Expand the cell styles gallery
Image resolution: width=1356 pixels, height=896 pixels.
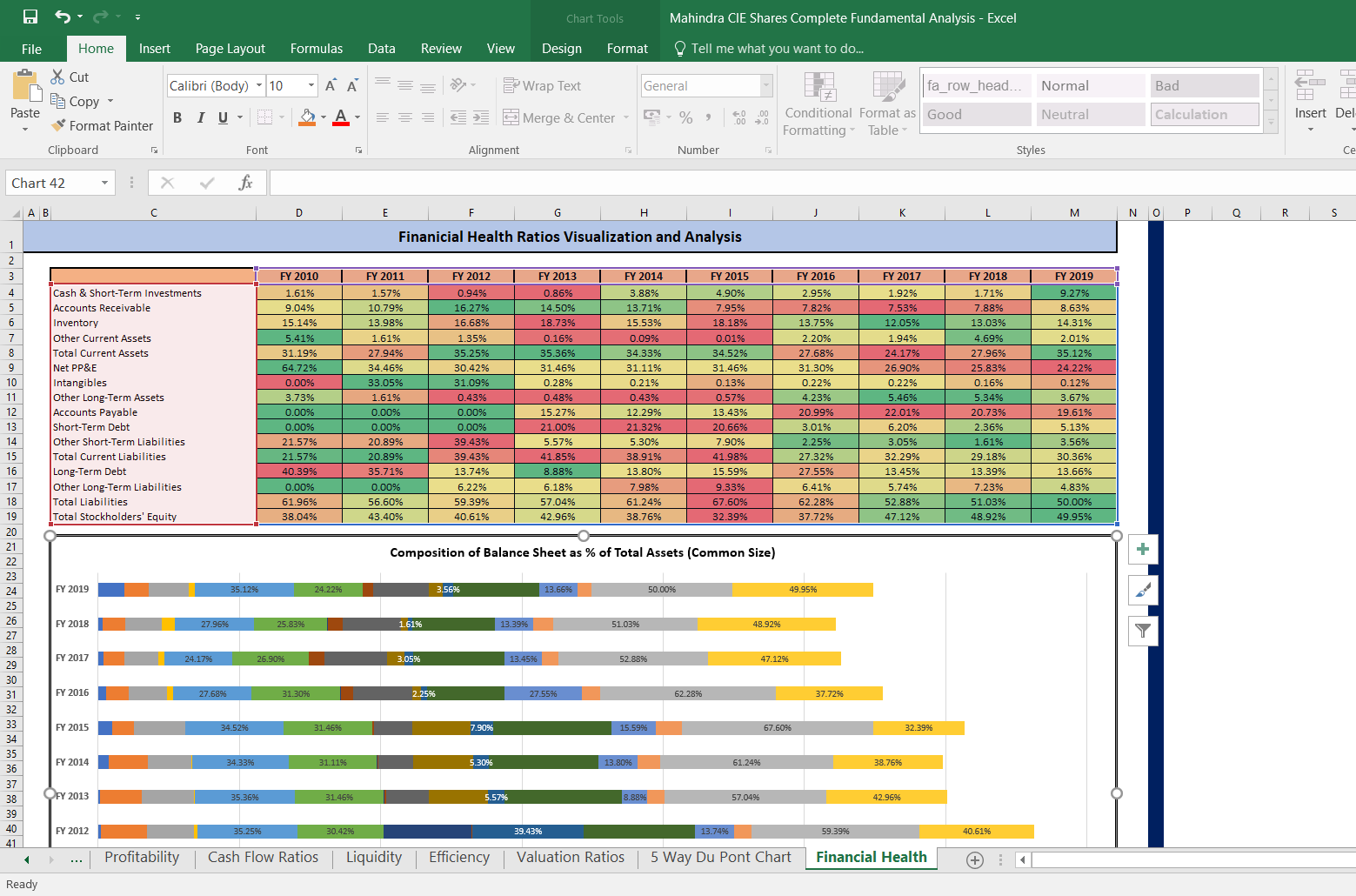[1271, 124]
